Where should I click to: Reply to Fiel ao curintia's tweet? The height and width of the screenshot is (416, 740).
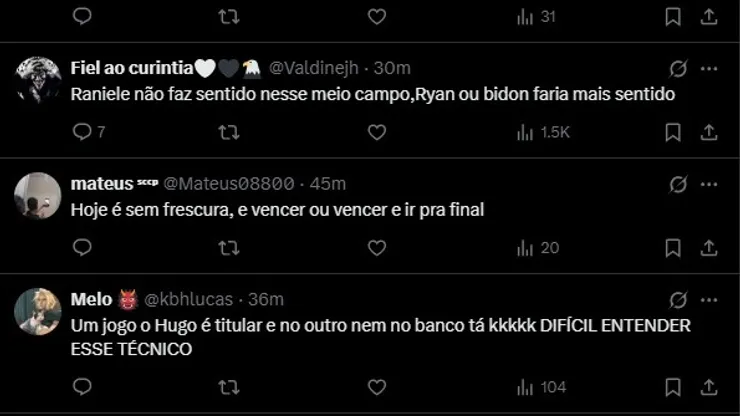(x=83, y=132)
